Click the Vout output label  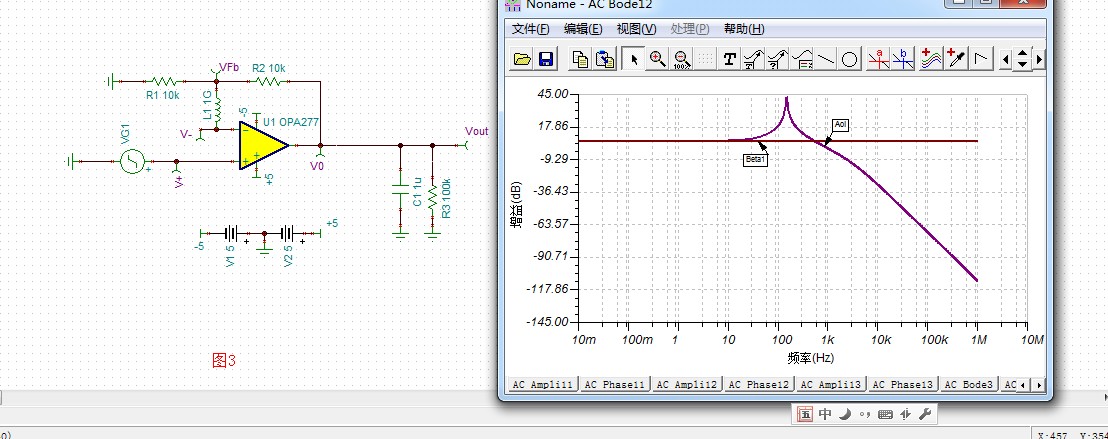(477, 131)
